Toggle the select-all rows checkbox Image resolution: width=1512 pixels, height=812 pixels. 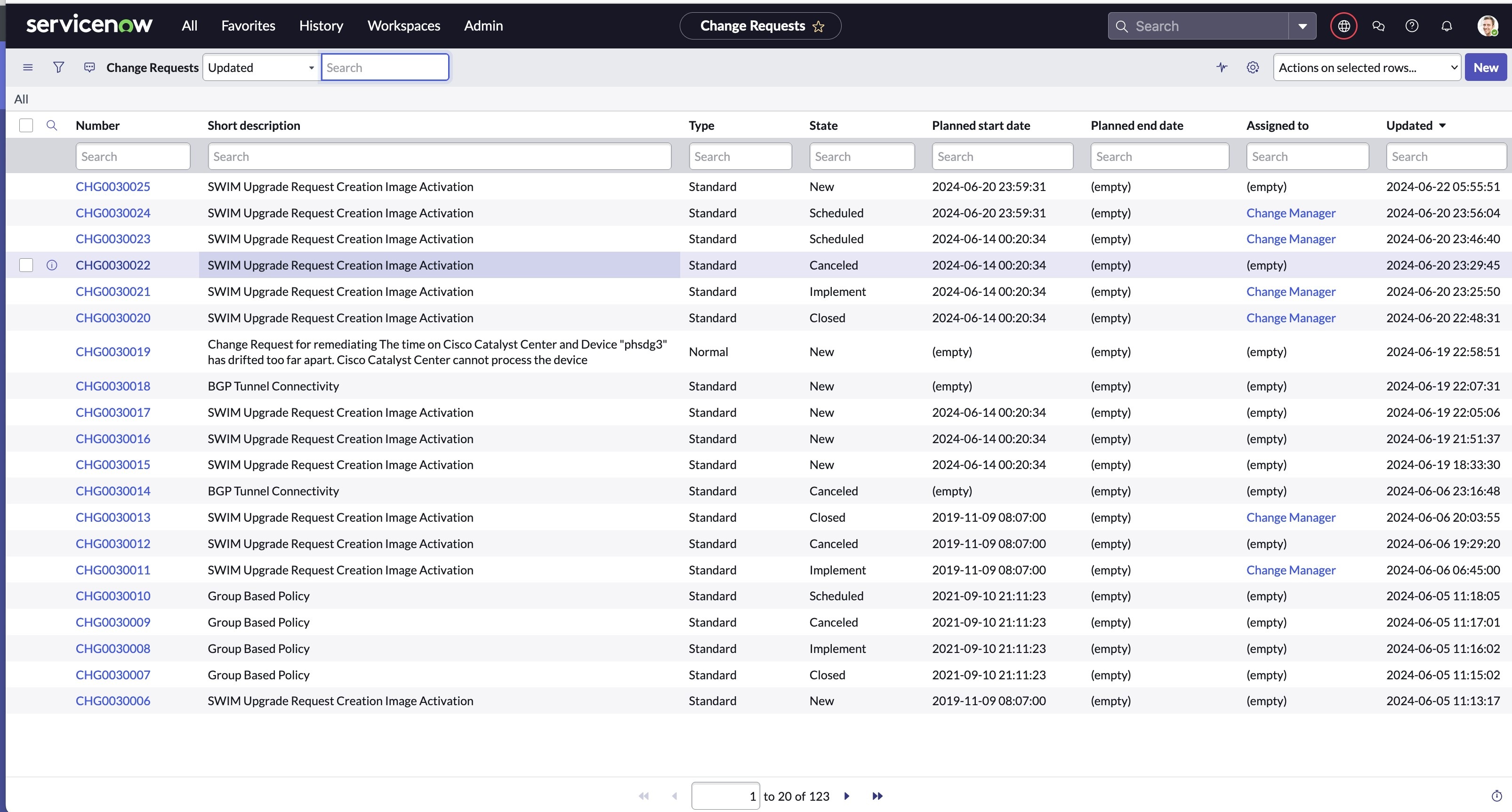coord(26,125)
